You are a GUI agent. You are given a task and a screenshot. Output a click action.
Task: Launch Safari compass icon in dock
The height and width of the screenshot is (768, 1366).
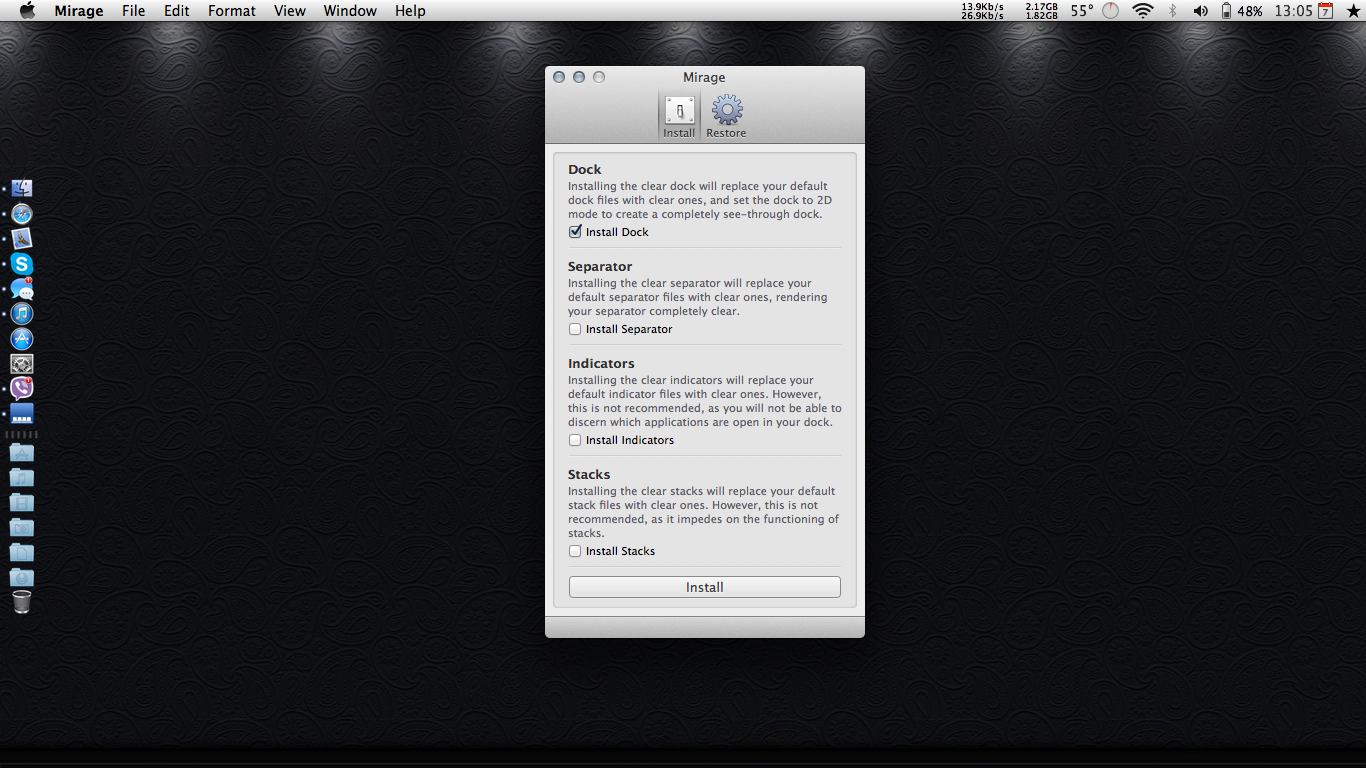22,214
